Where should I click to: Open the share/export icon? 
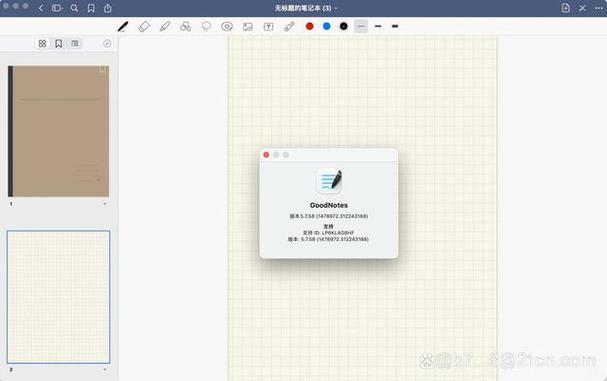[x=108, y=8]
